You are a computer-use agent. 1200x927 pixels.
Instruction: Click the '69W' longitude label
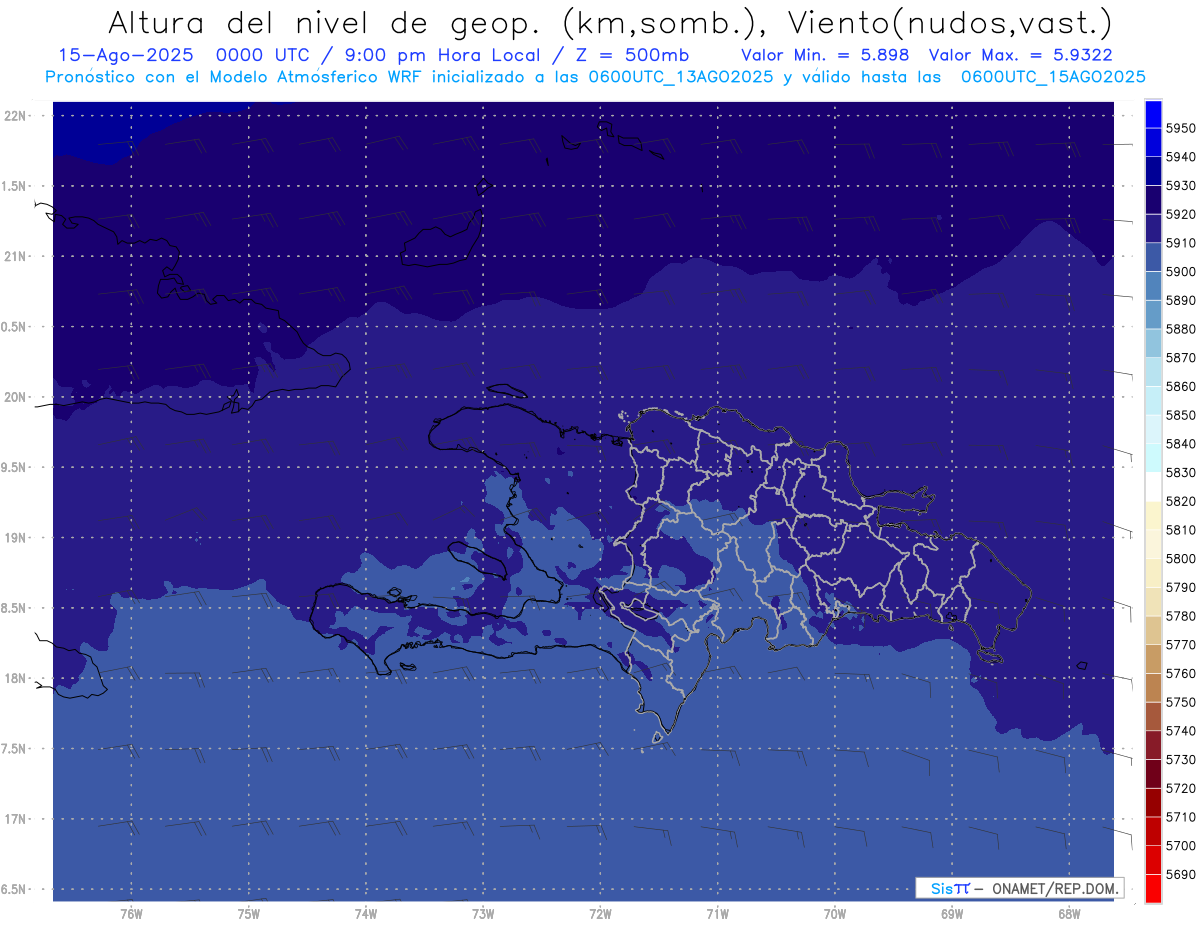click(952, 913)
